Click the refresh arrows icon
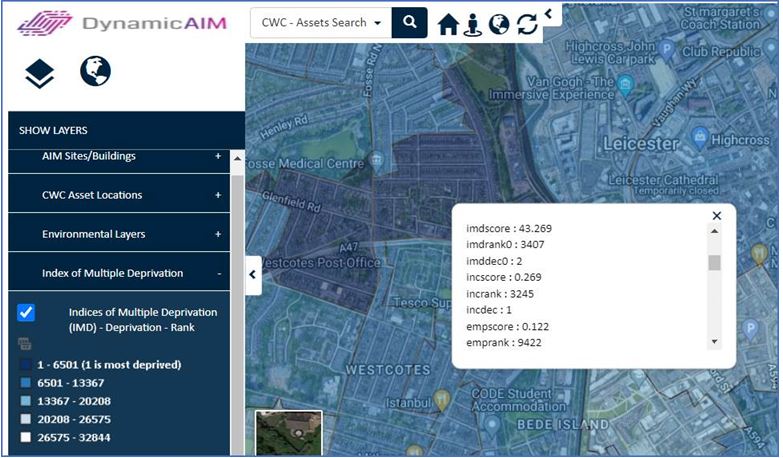Image resolution: width=783 pixels, height=458 pixels. (527, 24)
